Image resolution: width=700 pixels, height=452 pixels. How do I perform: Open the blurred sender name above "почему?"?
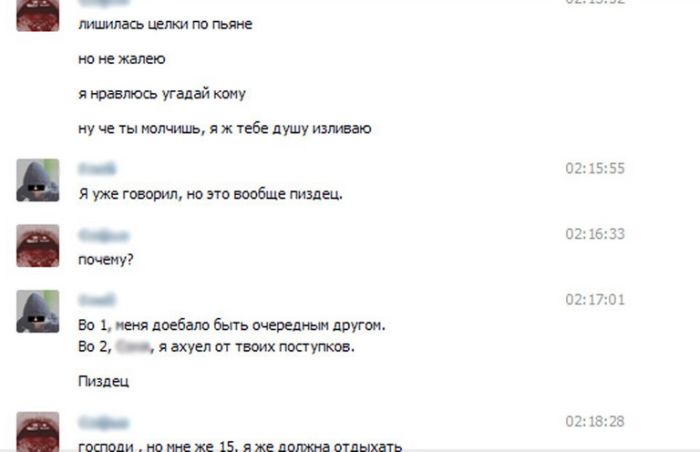tap(104, 235)
